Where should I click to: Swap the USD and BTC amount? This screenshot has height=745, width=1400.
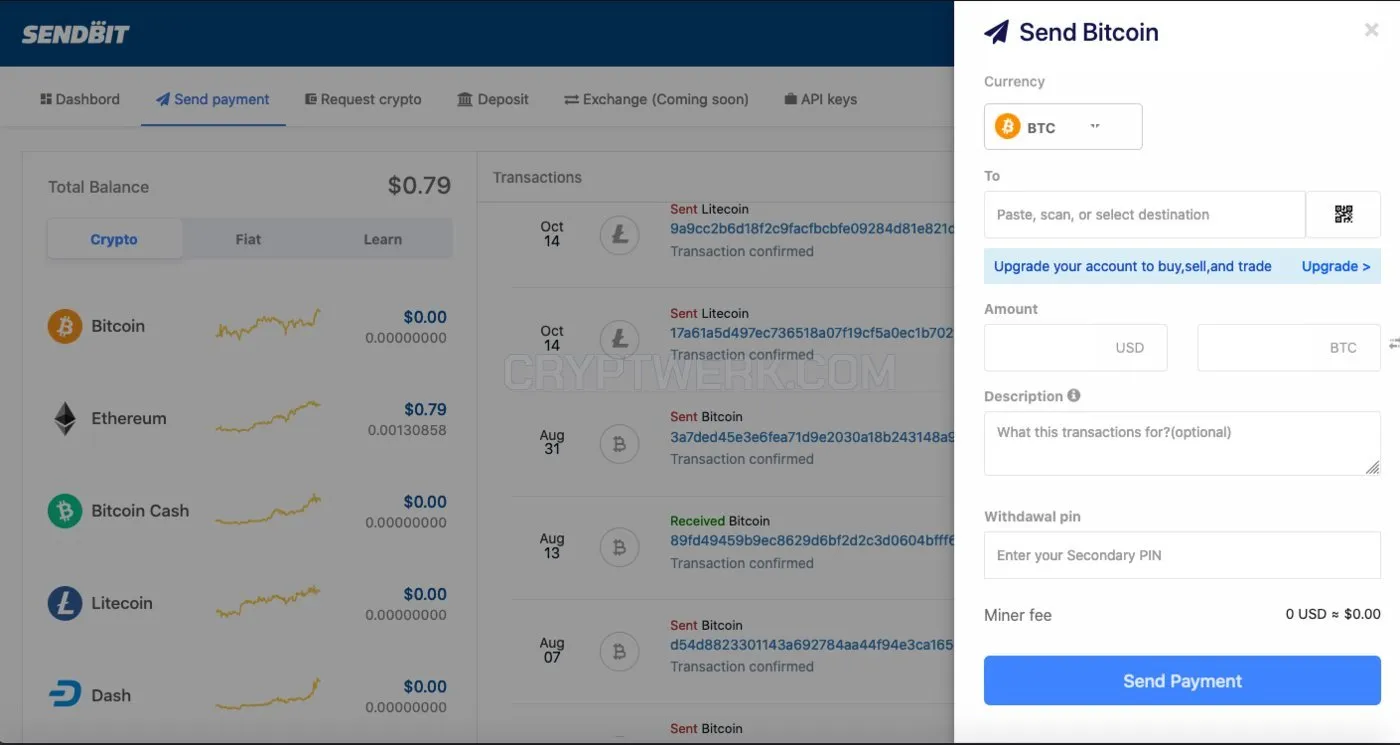click(1394, 344)
